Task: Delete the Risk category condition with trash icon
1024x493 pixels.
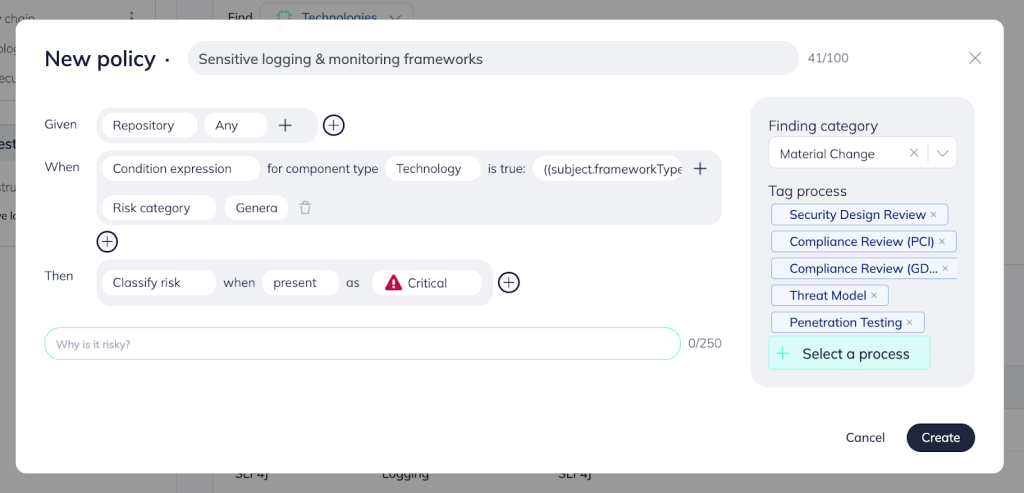Action: tap(306, 208)
